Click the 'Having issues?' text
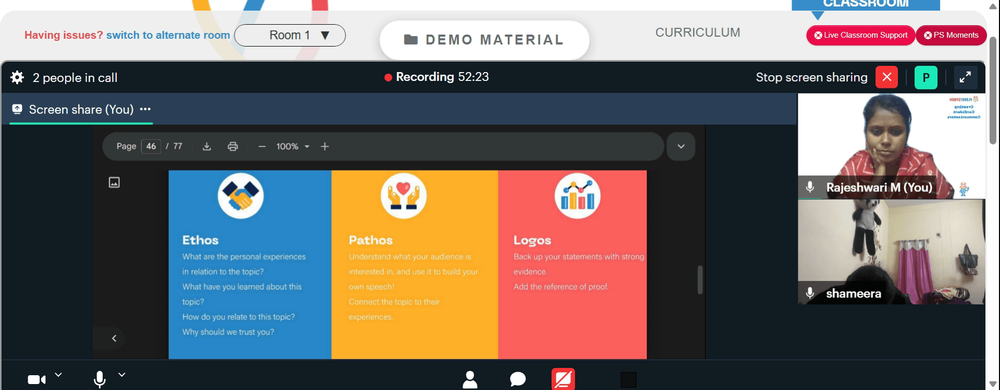Screen dimensions: 1000x390 coord(63,35)
